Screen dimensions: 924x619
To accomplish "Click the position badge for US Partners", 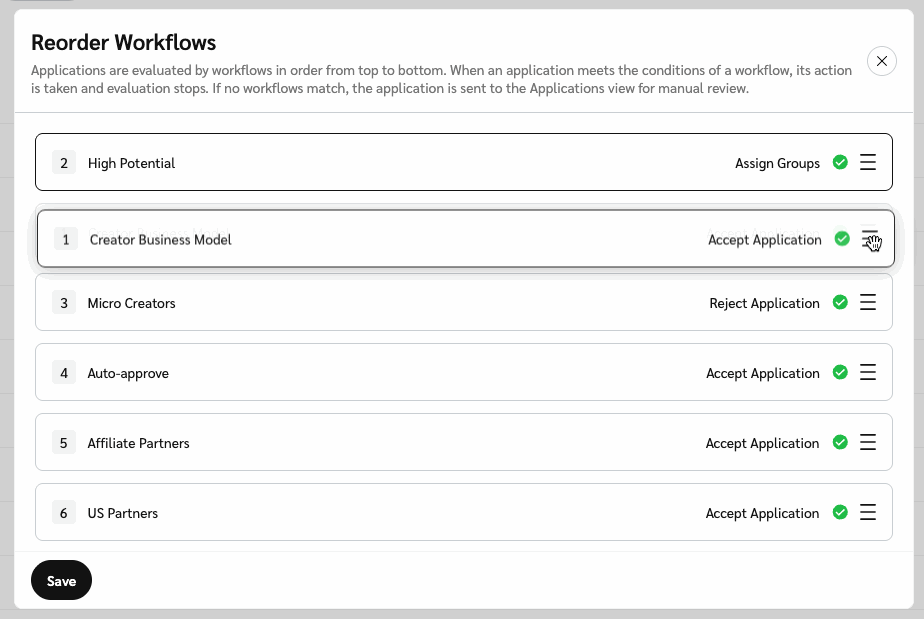I will coord(64,512).
